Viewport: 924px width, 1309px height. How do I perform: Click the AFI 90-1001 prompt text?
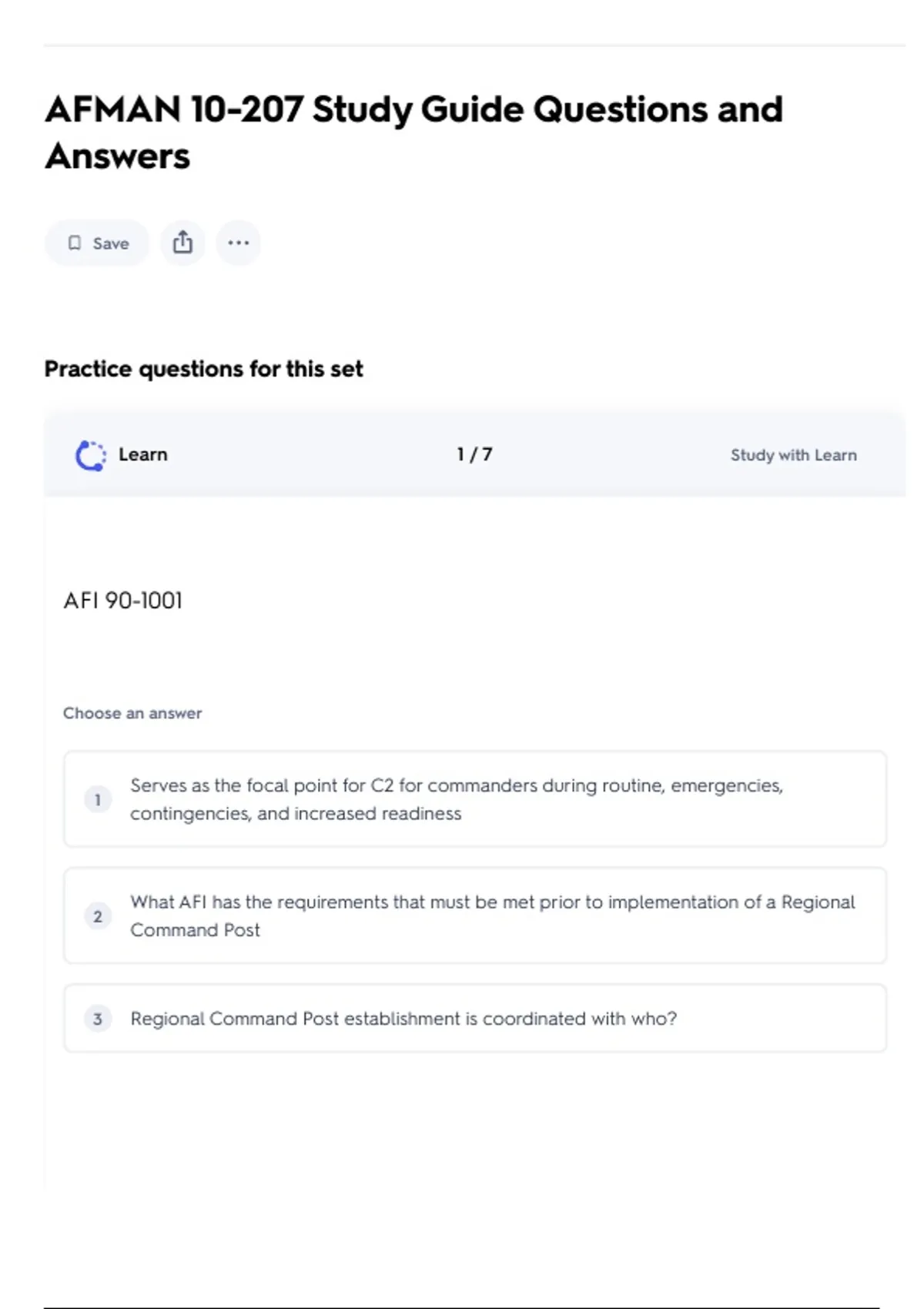coord(123,601)
